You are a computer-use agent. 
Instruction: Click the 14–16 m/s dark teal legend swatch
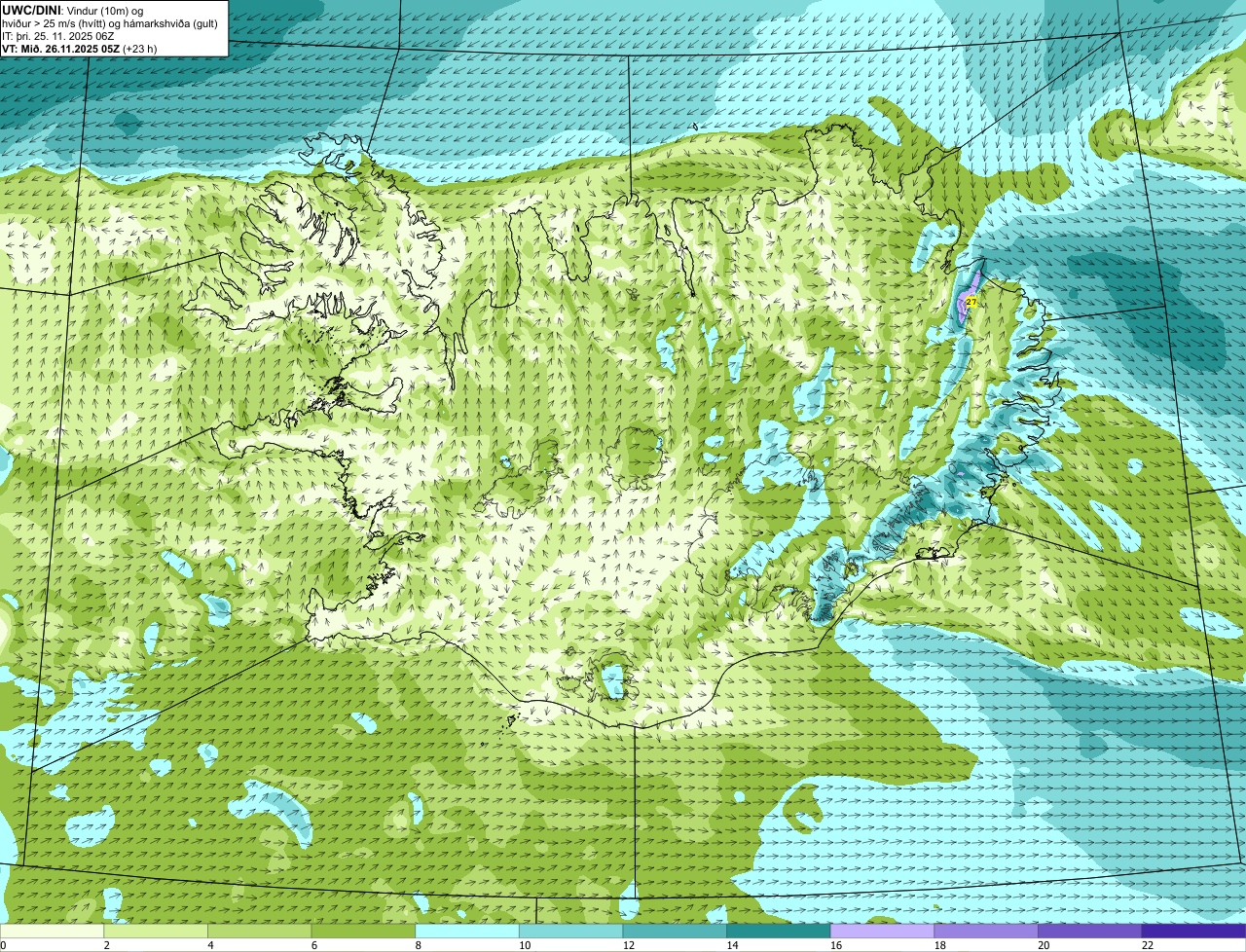[779, 931]
